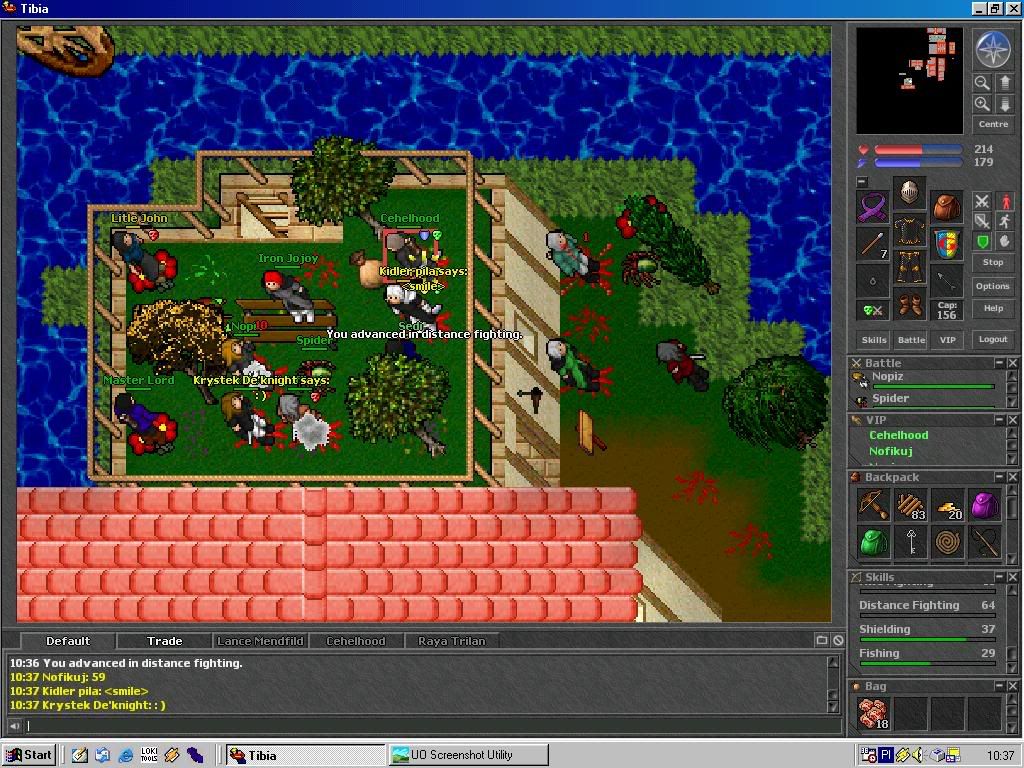Minimize the Bag panel
Viewport: 1024px width, 768px height.
999,686
